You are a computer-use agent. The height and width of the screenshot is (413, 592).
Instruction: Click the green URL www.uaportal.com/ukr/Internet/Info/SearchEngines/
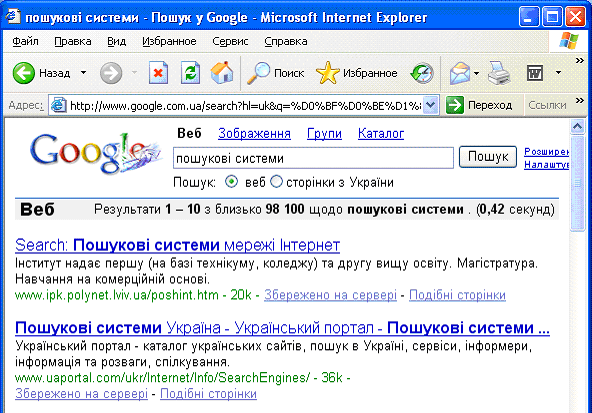163,378
